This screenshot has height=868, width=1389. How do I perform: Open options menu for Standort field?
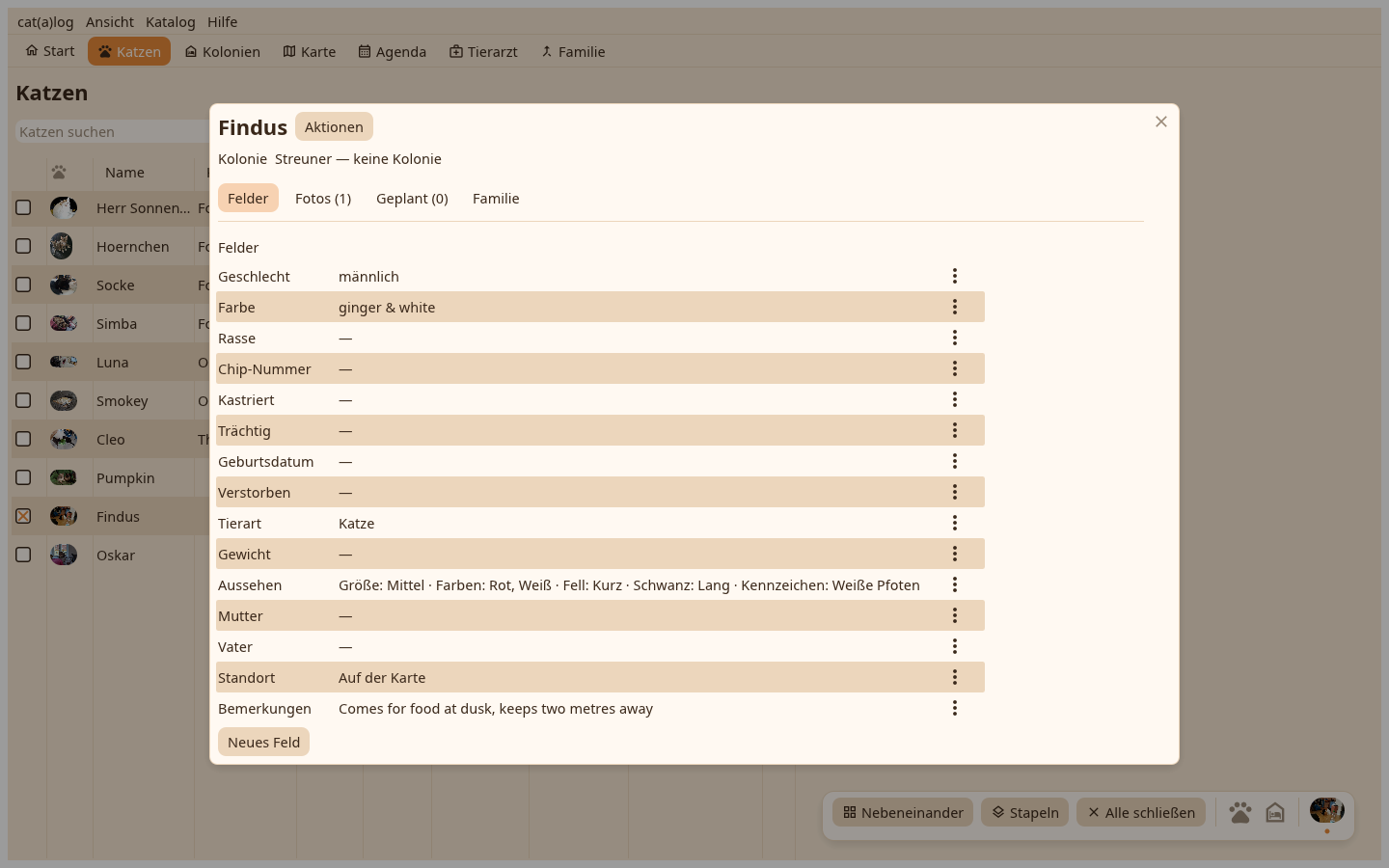[x=955, y=677]
